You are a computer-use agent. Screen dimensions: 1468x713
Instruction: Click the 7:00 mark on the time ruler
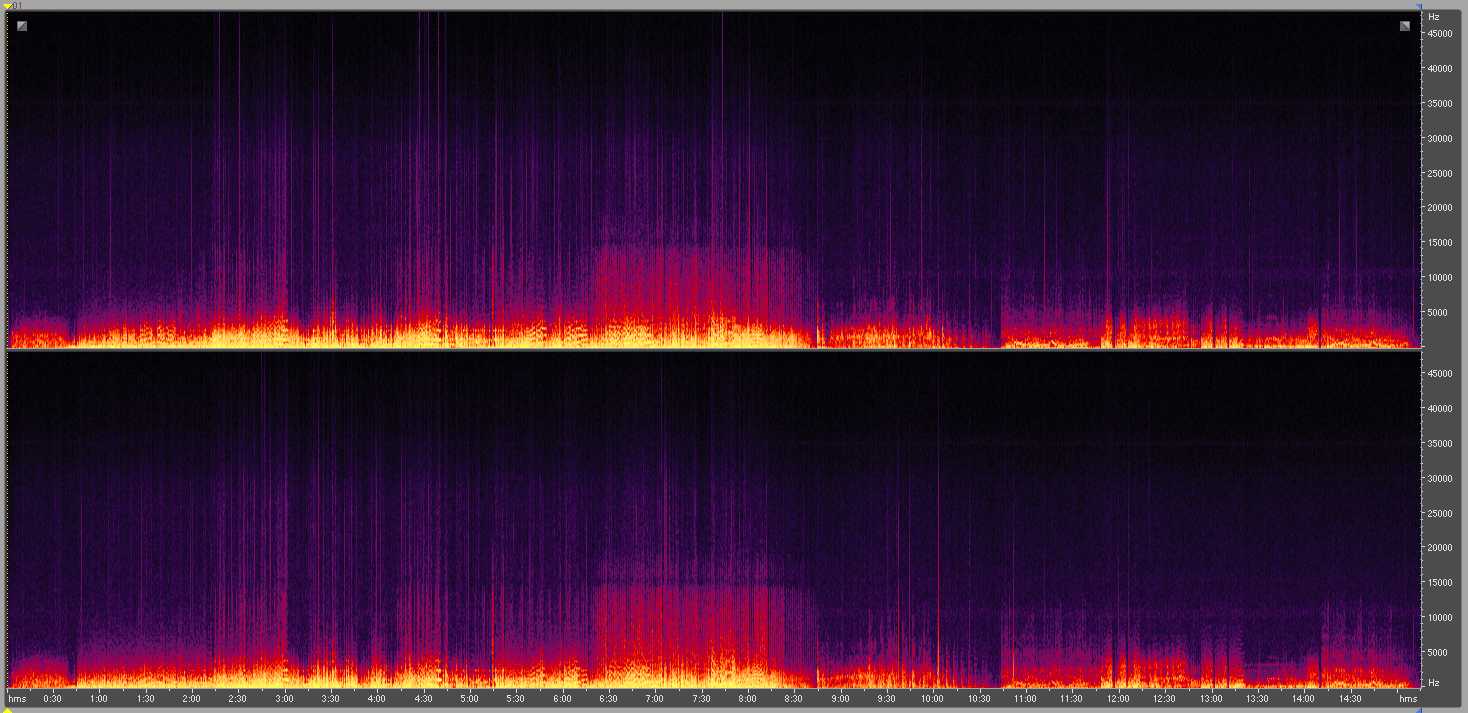[x=655, y=698]
